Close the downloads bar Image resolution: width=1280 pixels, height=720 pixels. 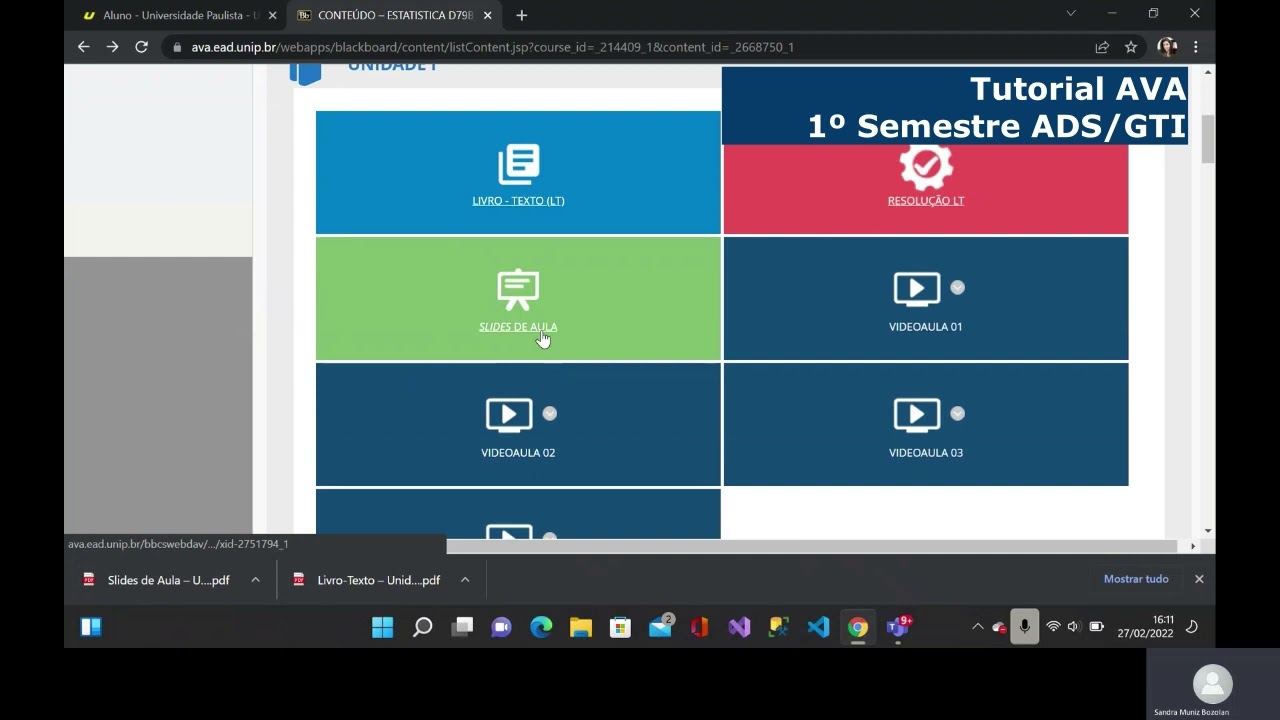coord(1199,579)
